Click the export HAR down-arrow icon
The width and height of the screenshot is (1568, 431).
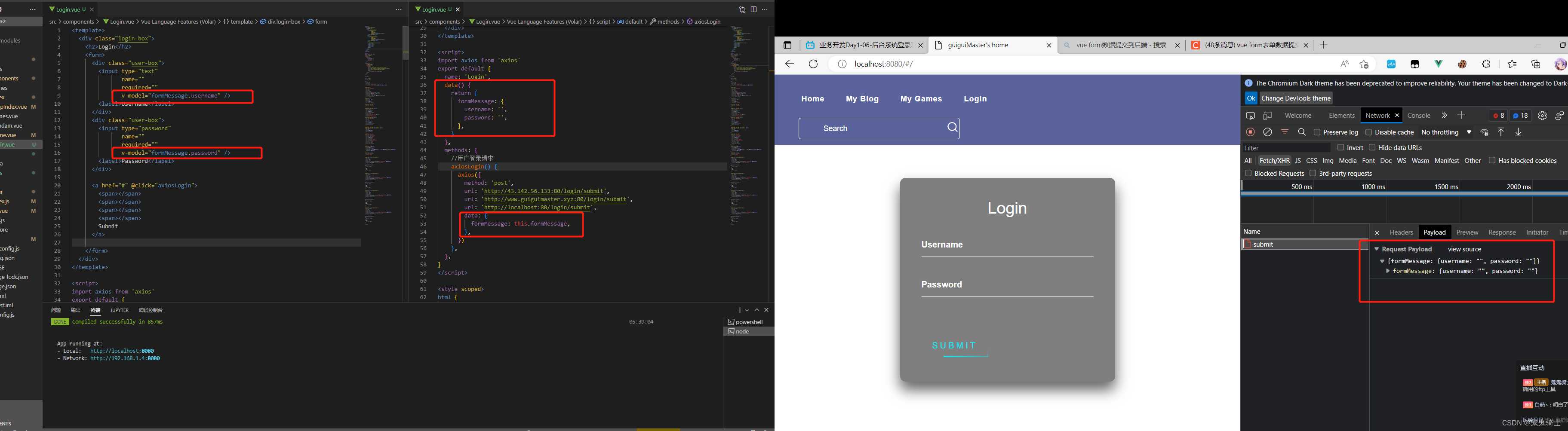coord(1518,132)
